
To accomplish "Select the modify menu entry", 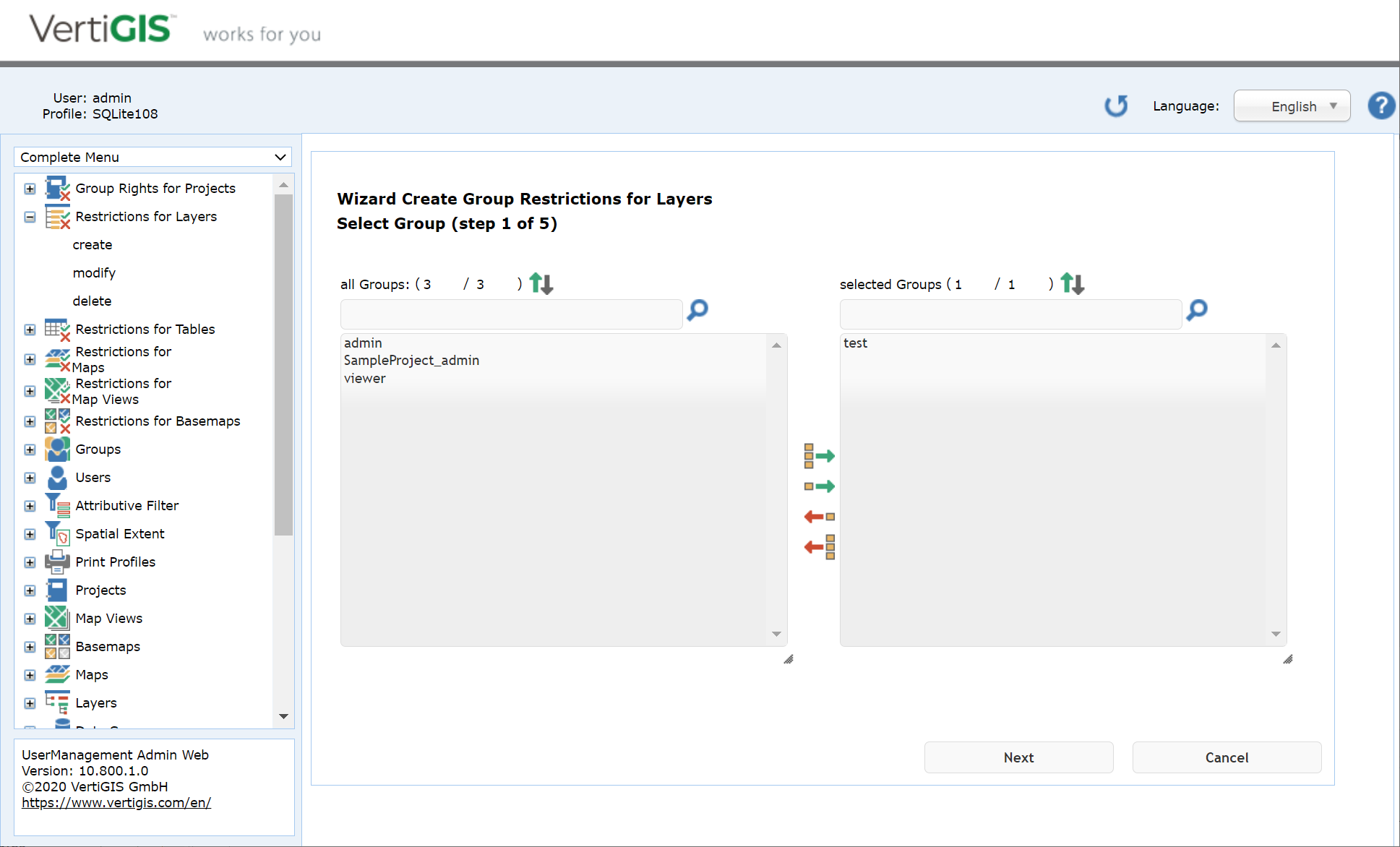I will point(94,272).
